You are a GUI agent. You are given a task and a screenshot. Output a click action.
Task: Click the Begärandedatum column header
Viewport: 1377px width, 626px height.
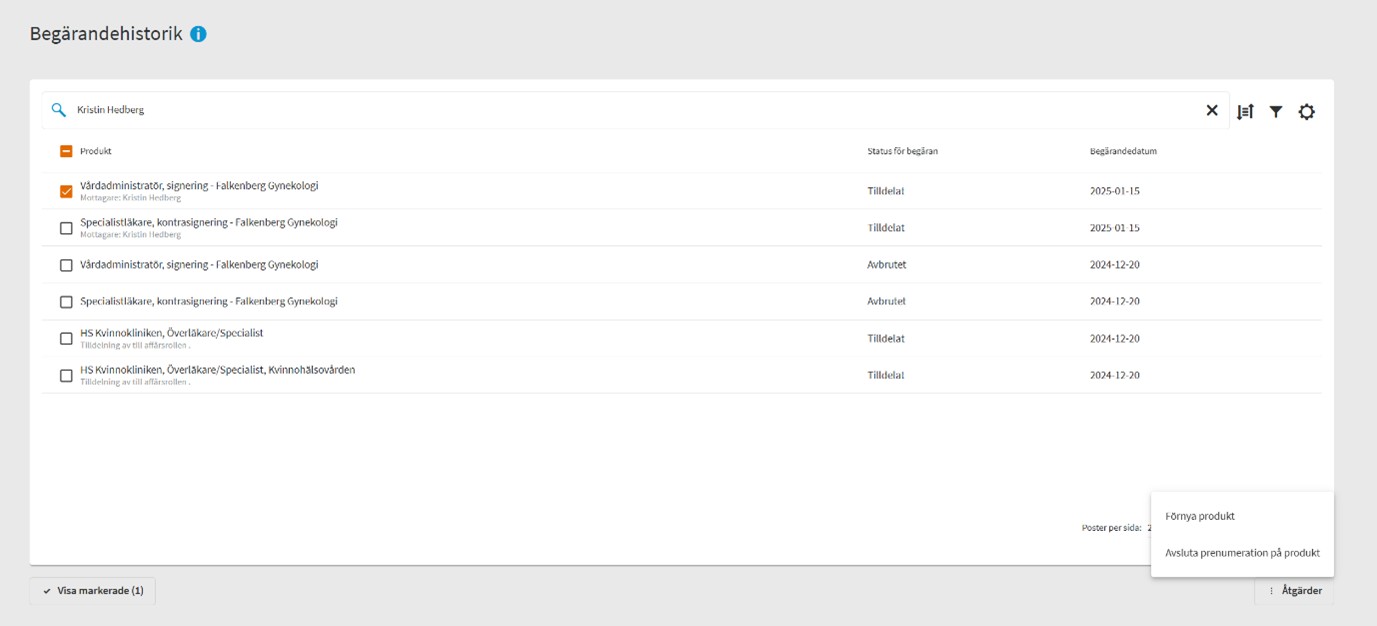[x=1123, y=151]
